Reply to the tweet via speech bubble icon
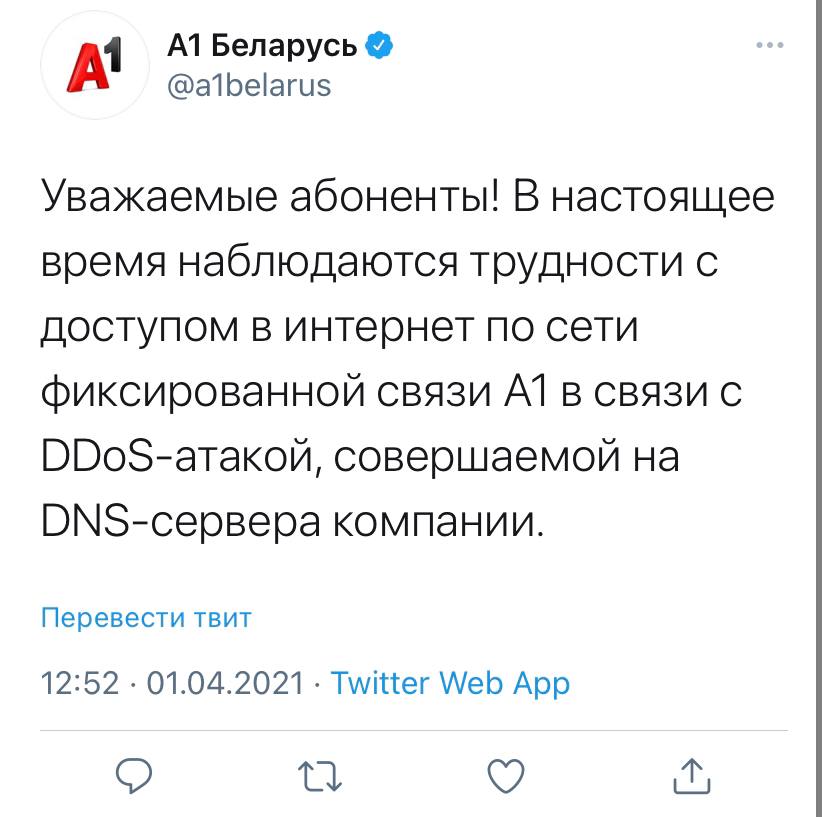The image size is (828, 817). (x=133, y=773)
